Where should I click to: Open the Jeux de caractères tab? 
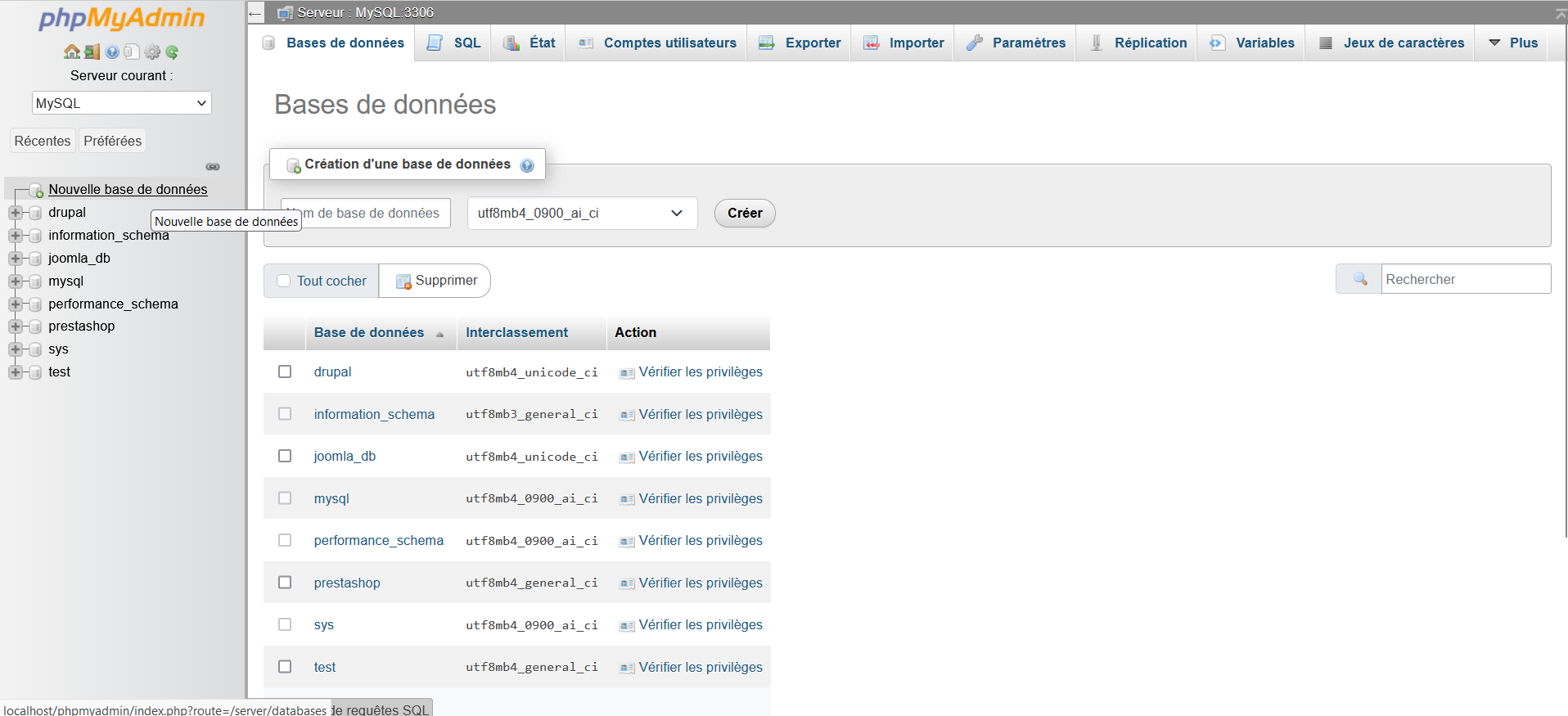(1390, 43)
